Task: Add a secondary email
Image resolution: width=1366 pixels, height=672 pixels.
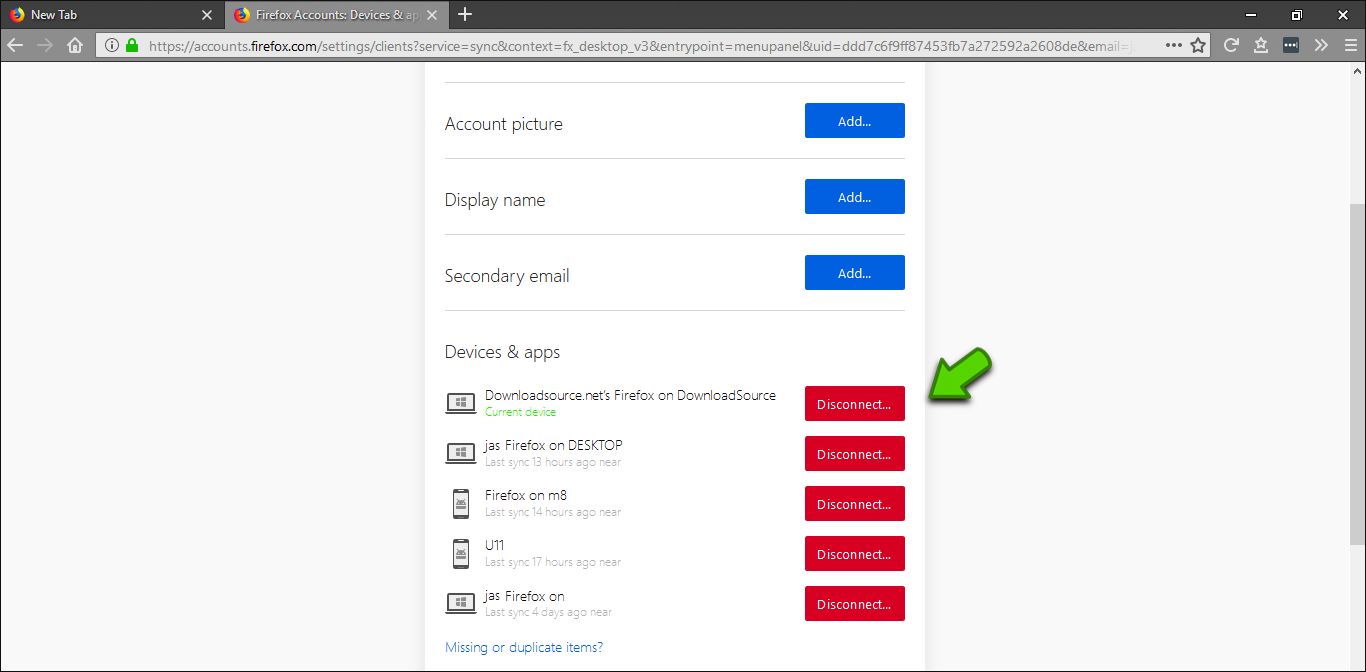Action: pos(855,273)
